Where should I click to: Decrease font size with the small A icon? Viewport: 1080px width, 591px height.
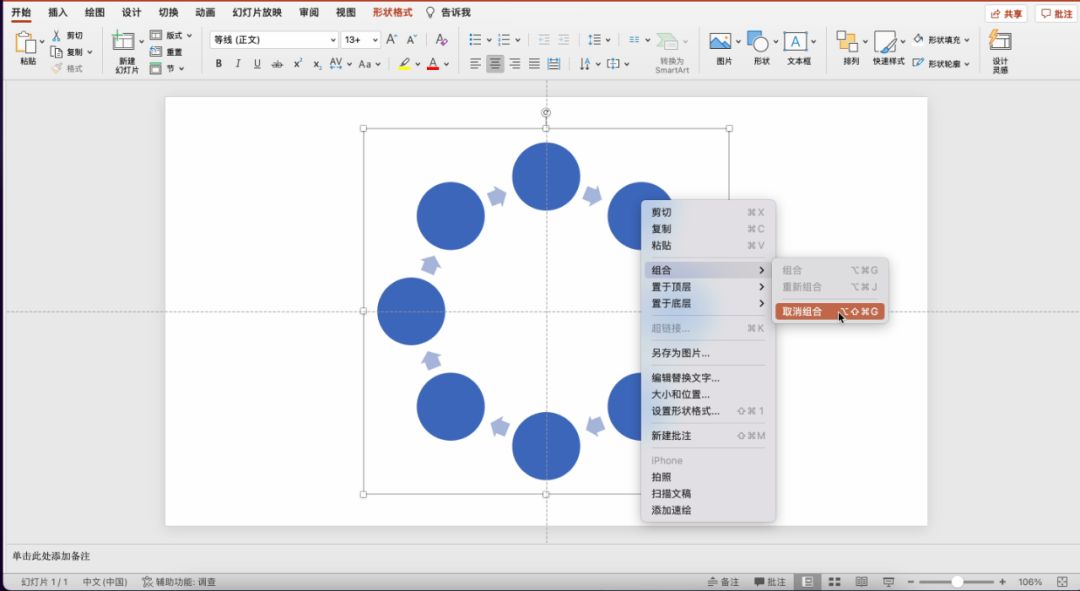[x=411, y=40]
